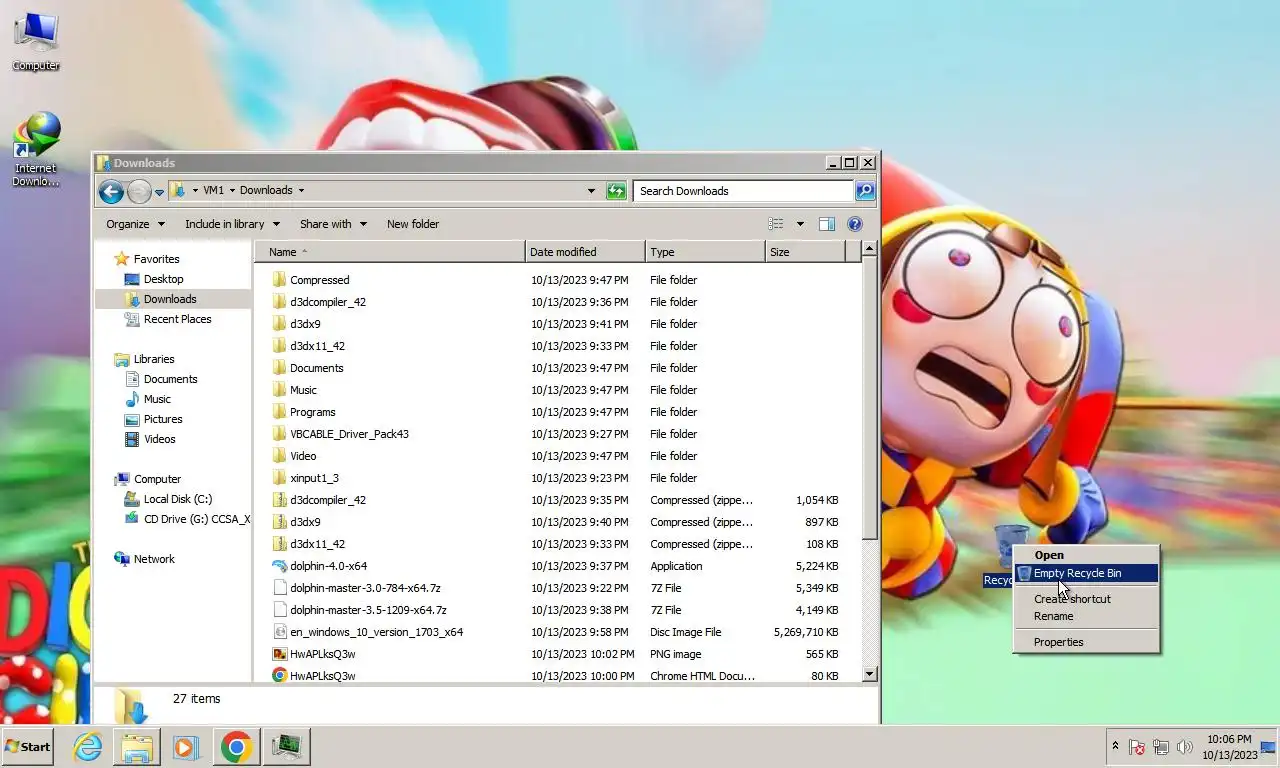
Task: Select the d3dx9 zipped archive icon
Action: click(280, 522)
